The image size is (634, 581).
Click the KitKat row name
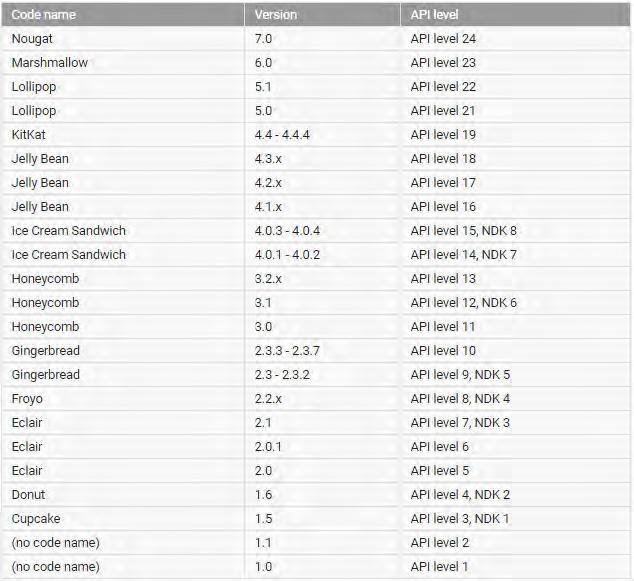coord(28,135)
